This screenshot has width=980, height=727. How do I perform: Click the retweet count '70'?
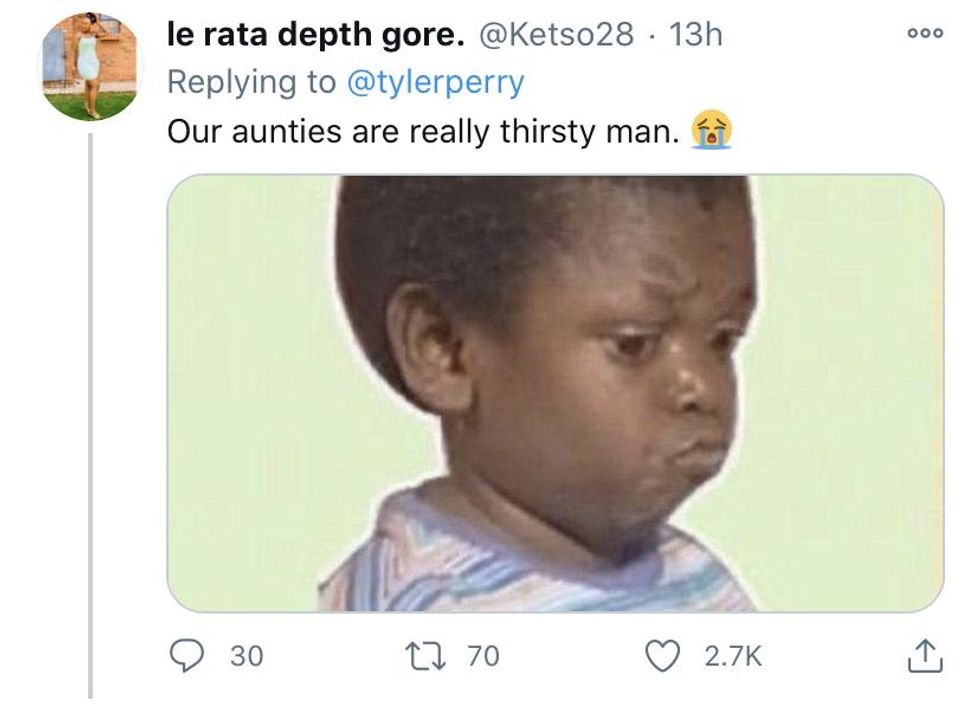(x=483, y=656)
